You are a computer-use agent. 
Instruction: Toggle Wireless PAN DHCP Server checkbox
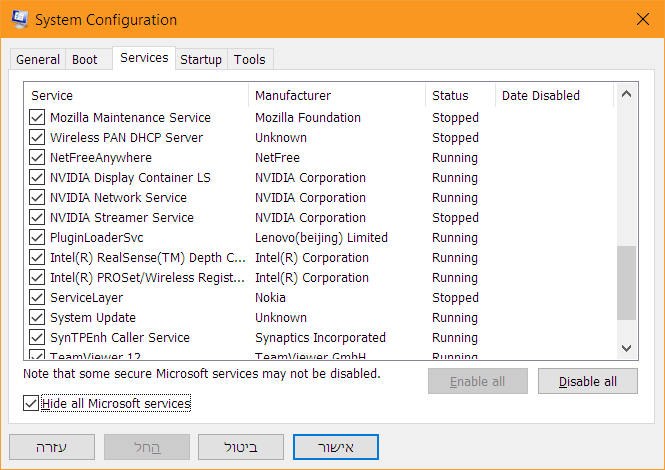point(37,137)
